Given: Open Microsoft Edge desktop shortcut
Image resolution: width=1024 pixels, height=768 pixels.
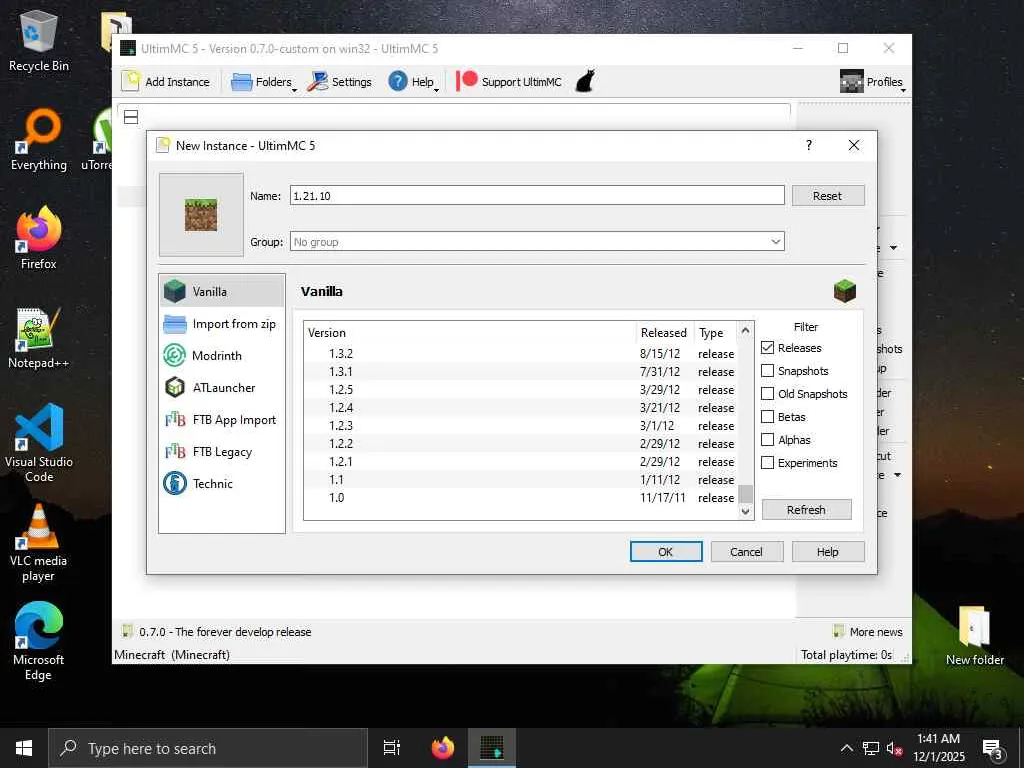Looking at the screenshot, I should click(39, 642).
